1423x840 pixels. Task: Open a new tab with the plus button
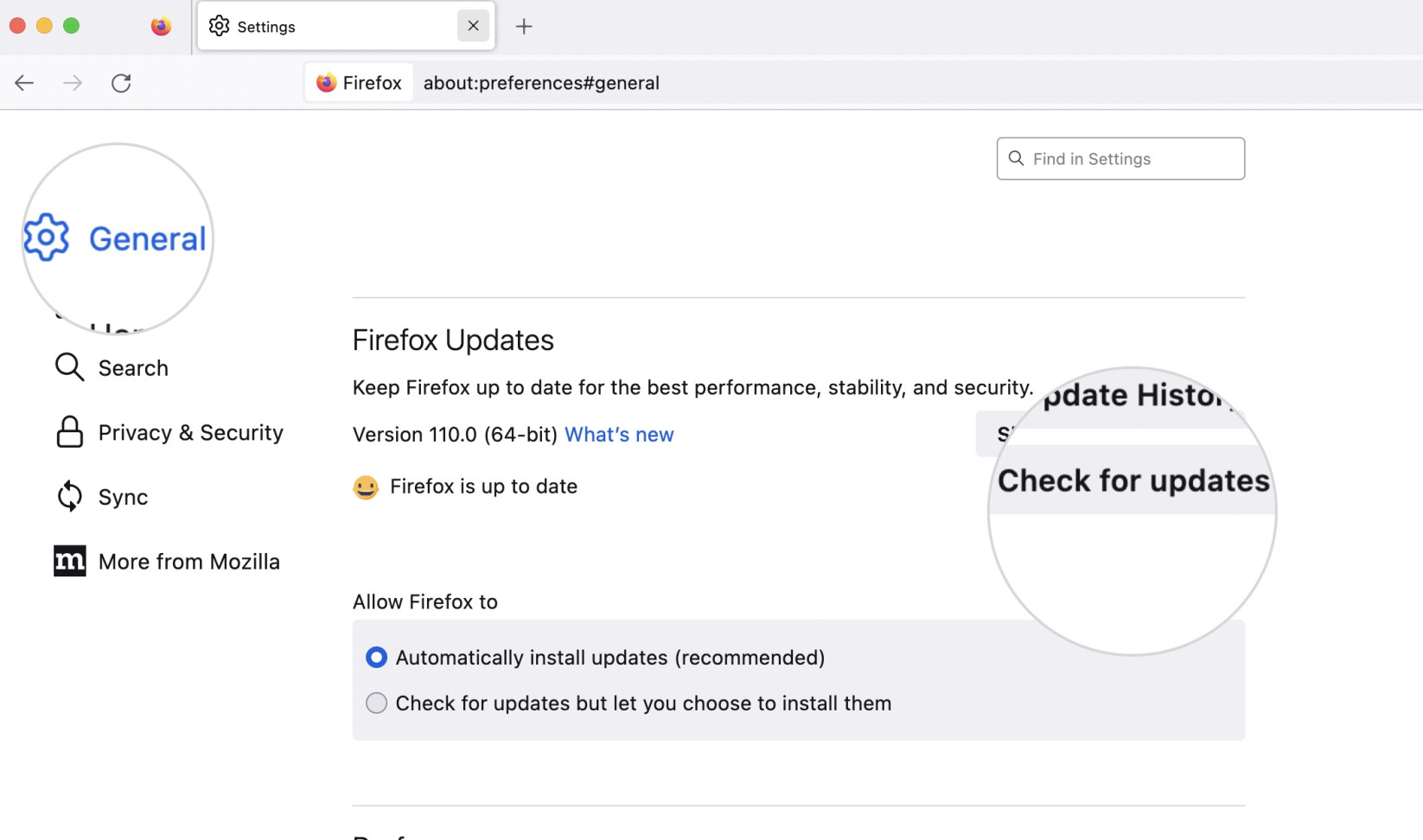[524, 27]
